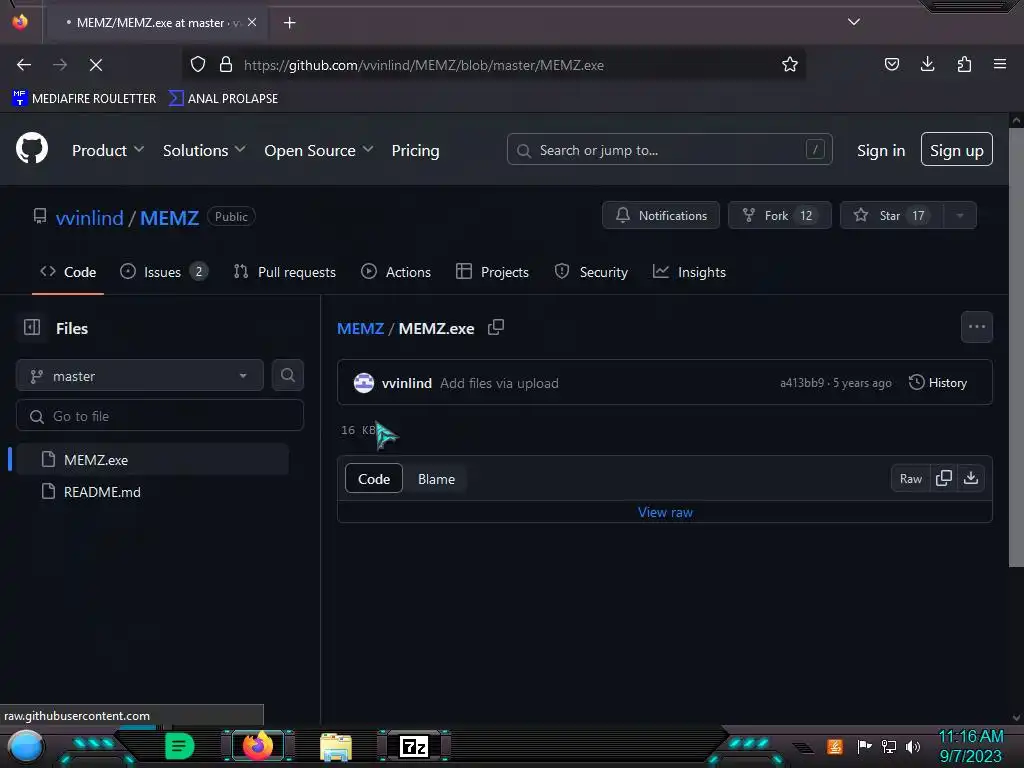Stop page loading with the X button
Viewport: 1024px width, 768px height.
96,65
